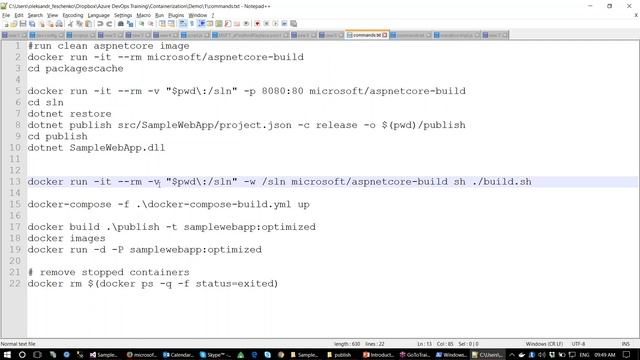Open the View menu
The image size is (640, 360).
point(52,15)
